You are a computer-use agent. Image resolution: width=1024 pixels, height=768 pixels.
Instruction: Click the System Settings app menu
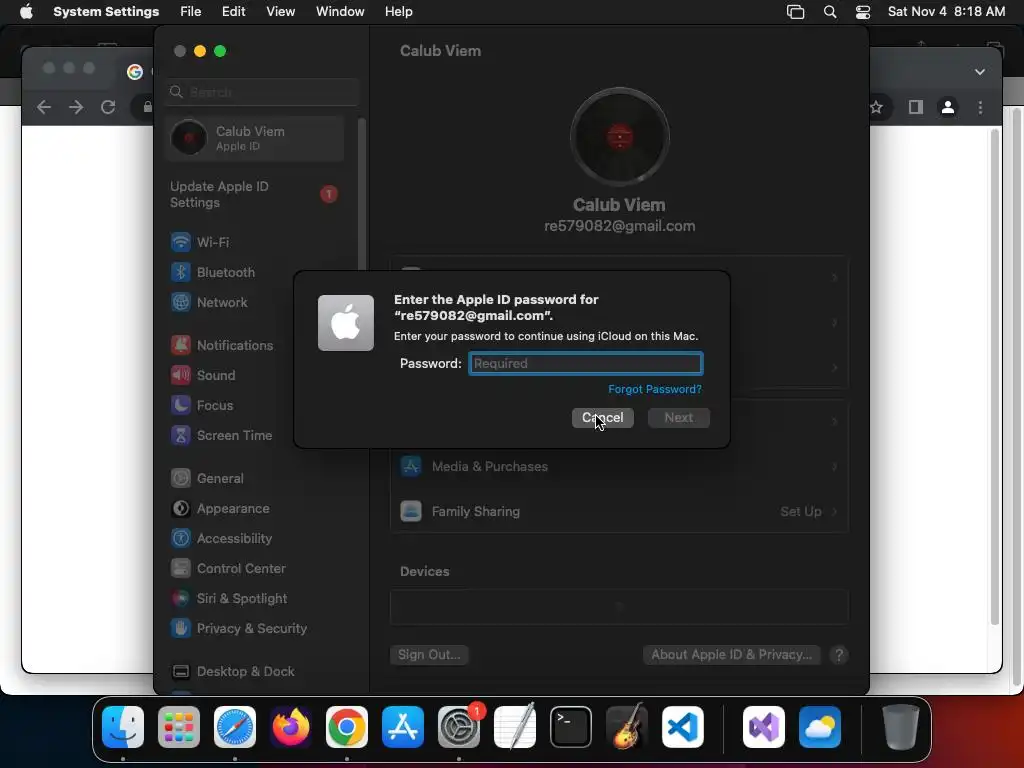click(x=106, y=12)
